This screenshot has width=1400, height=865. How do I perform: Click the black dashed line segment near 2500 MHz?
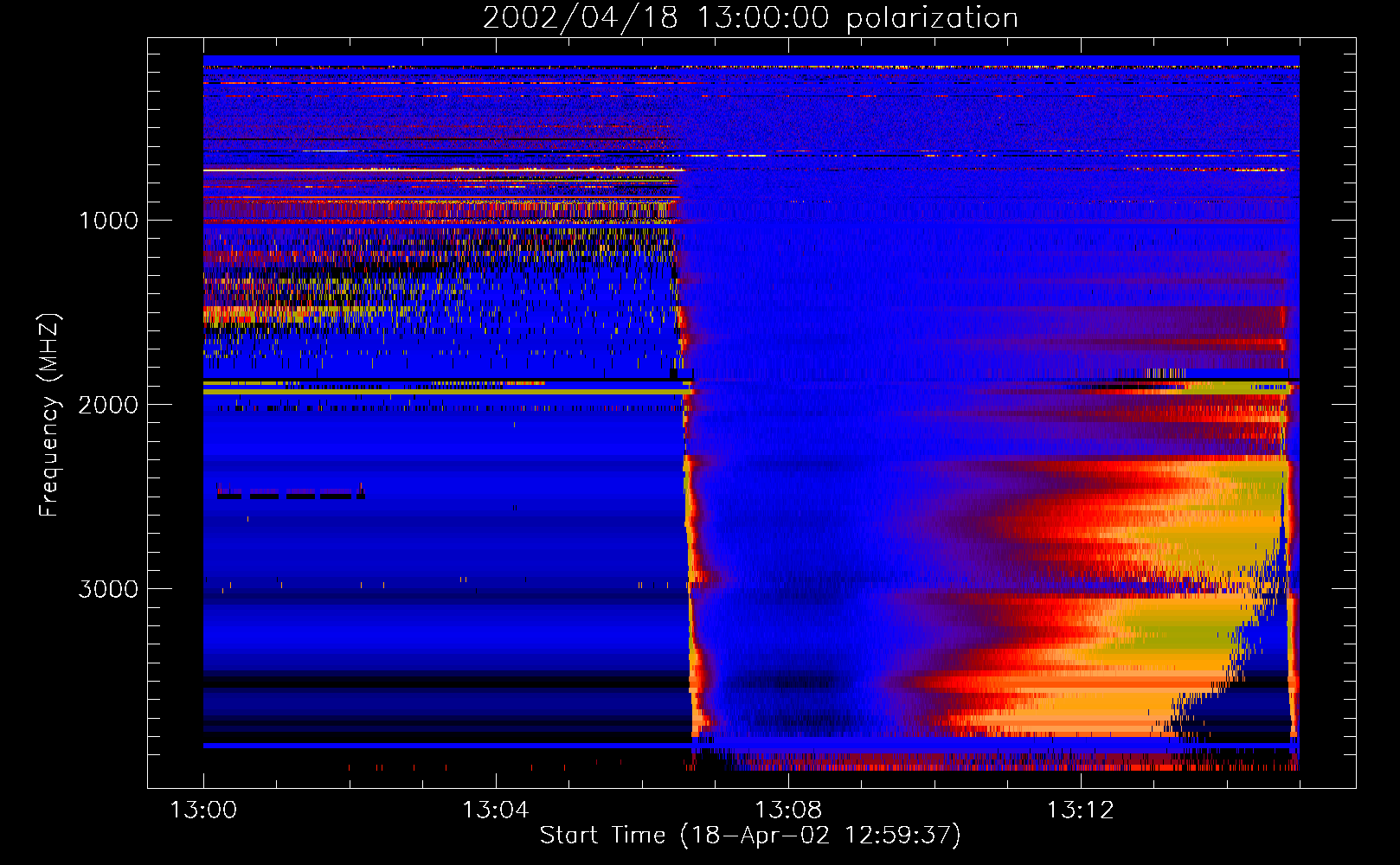click(291, 496)
